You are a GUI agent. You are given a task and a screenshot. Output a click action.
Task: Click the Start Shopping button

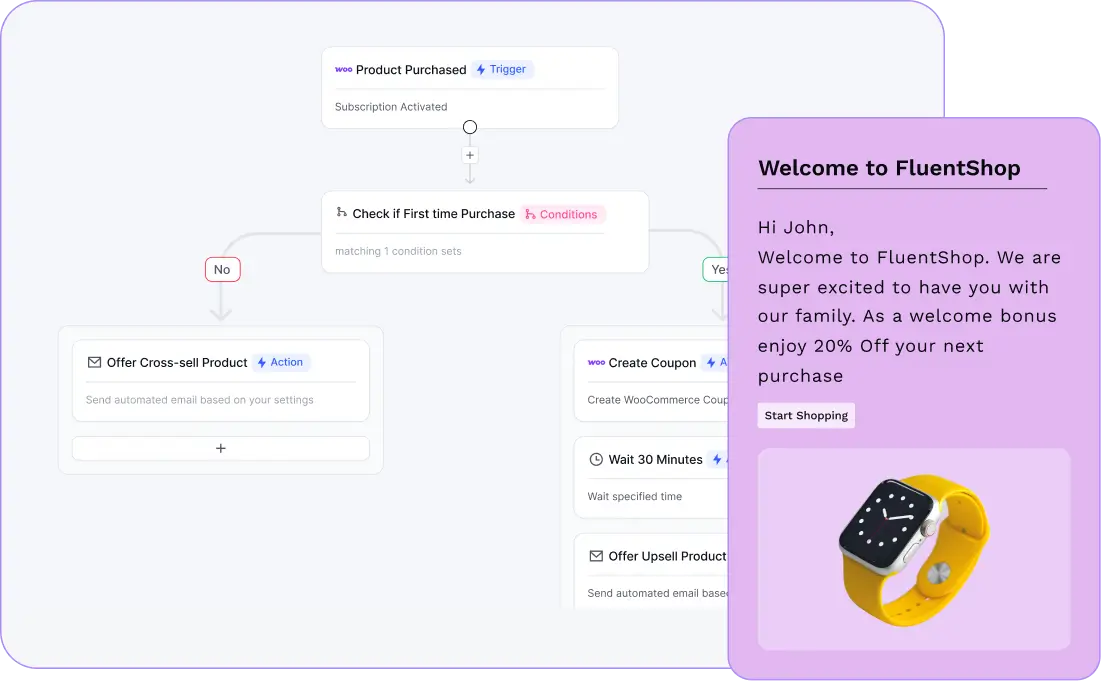click(x=806, y=416)
